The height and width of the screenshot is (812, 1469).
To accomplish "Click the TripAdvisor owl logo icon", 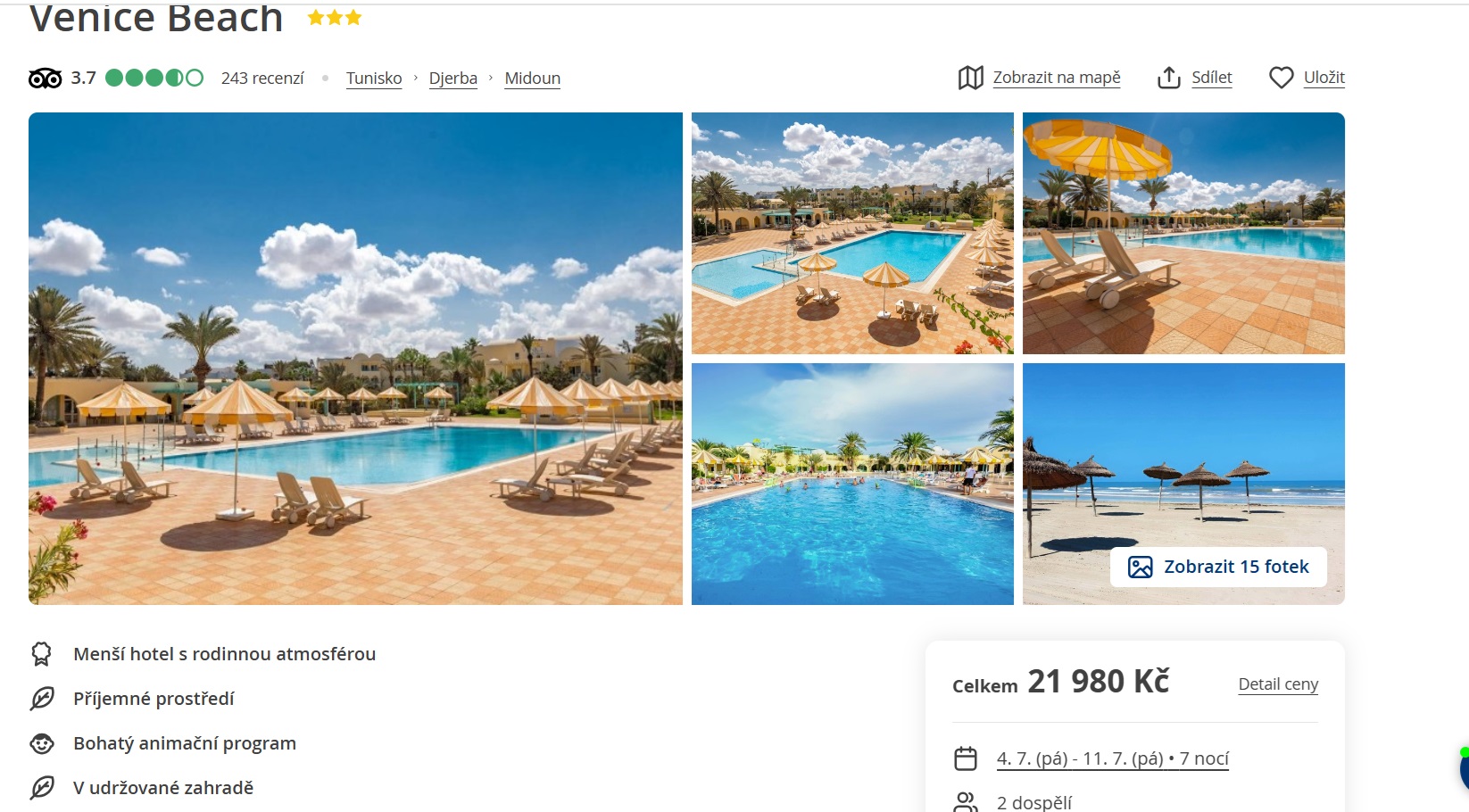I will click(x=45, y=79).
